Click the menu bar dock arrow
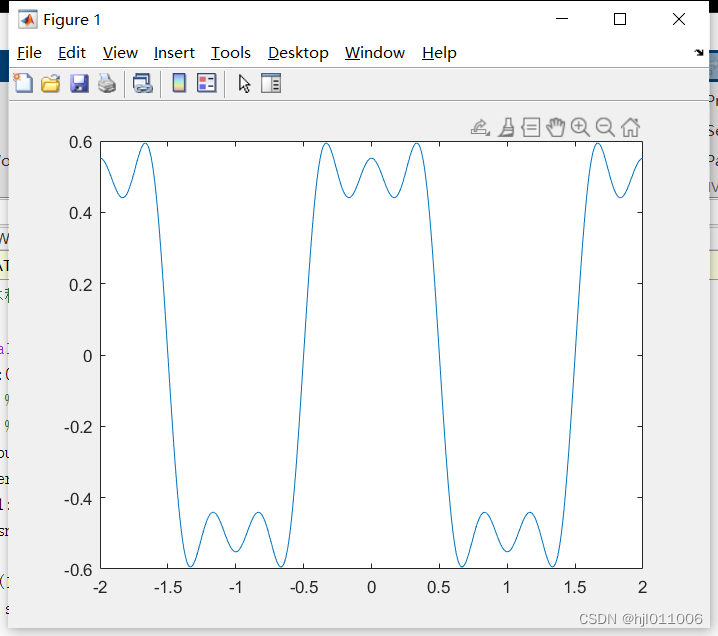This screenshot has width=718, height=636. click(x=698, y=52)
